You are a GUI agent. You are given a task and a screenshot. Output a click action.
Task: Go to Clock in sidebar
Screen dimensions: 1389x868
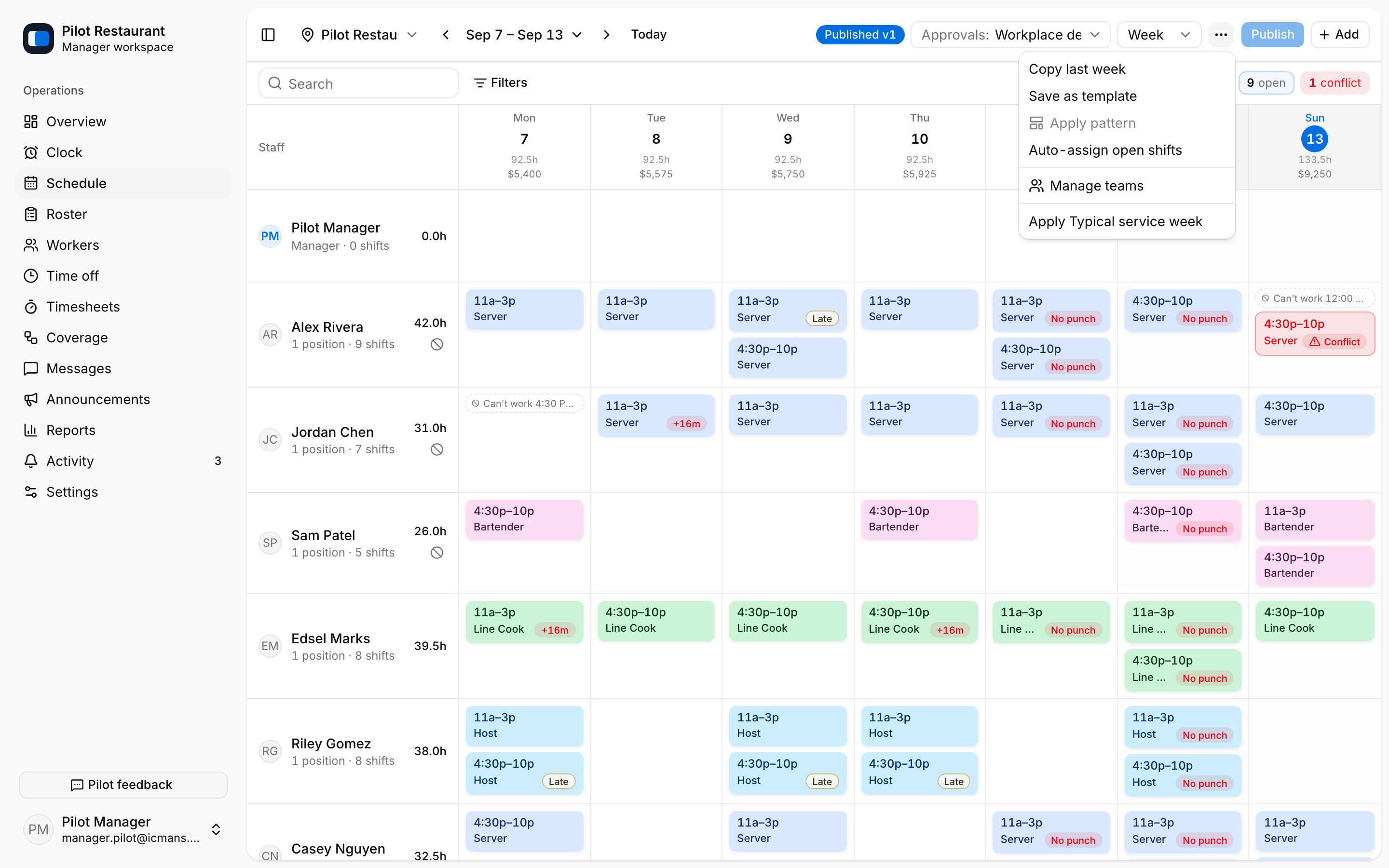(x=124, y=152)
